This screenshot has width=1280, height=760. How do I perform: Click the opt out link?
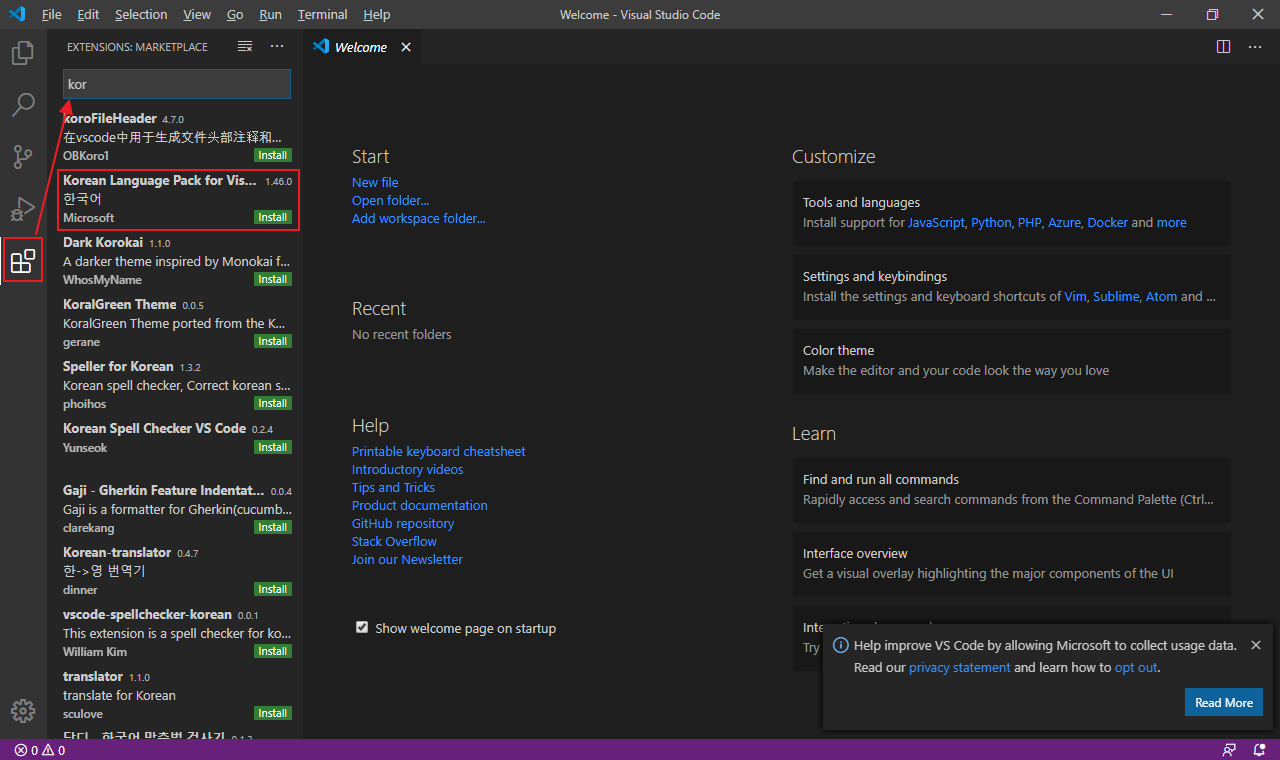click(1136, 667)
